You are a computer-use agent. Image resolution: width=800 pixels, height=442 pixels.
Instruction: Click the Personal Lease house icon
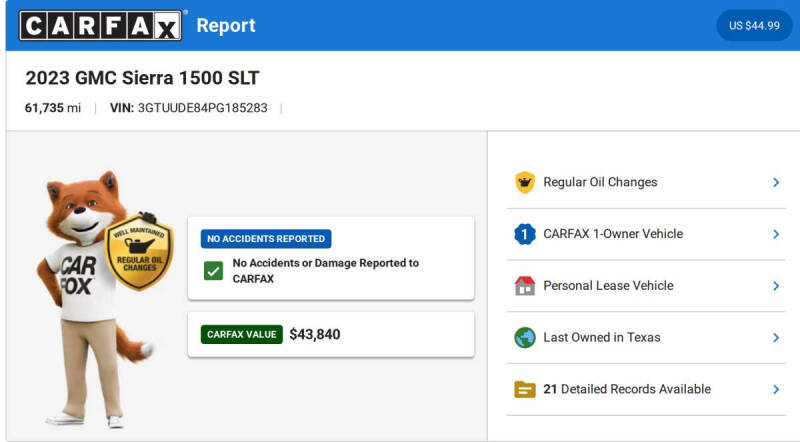pos(524,286)
